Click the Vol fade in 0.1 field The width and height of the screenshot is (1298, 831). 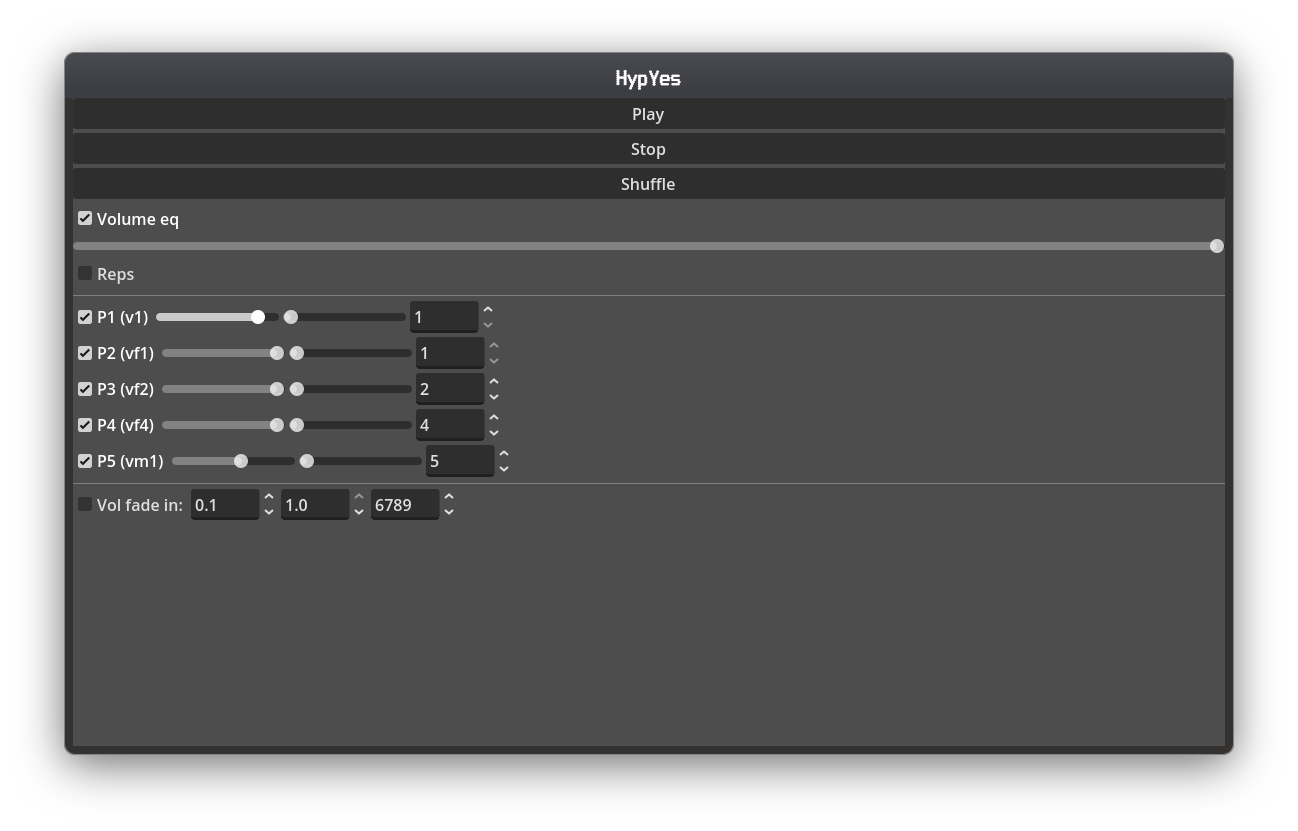click(x=225, y=505)
